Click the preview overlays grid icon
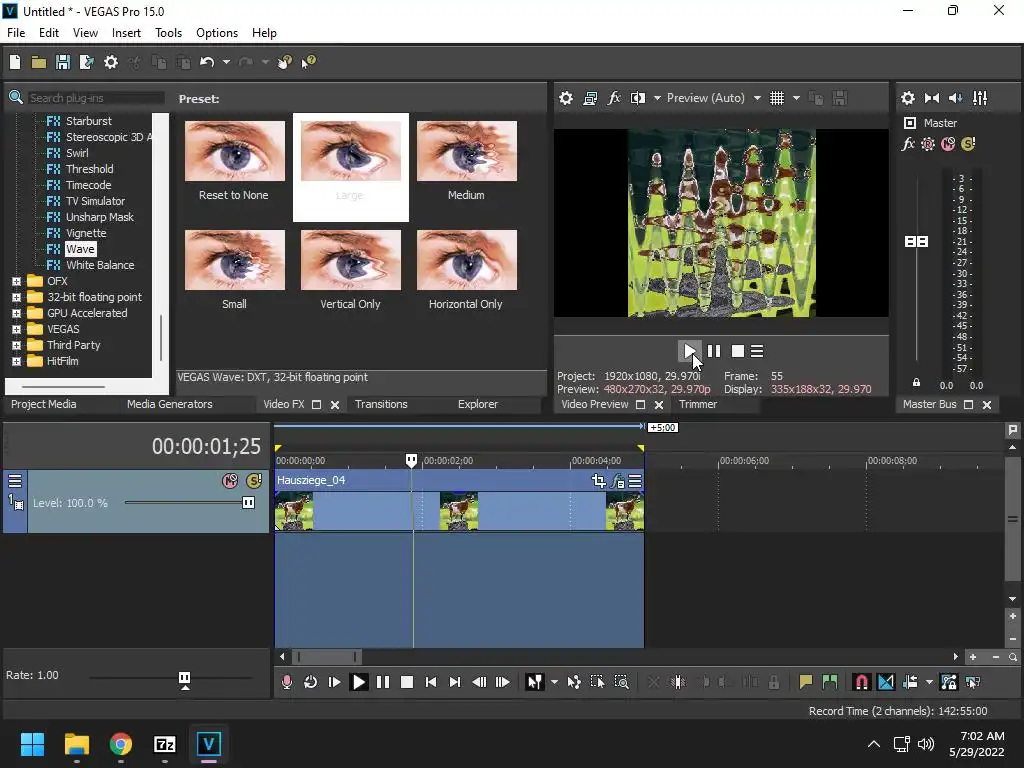Screen dimensions: 1024x768 pos(776,98)
